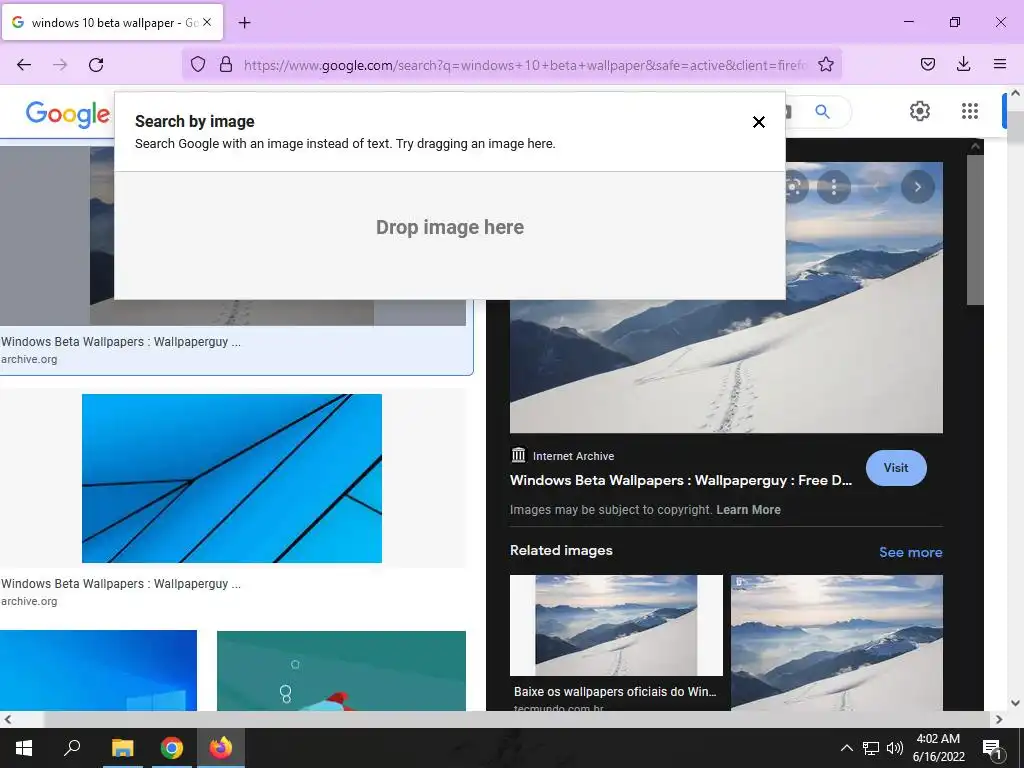Open the Firefox downloads panel
The width and height of the screenshot is (1024, 768).
[963, 64]
